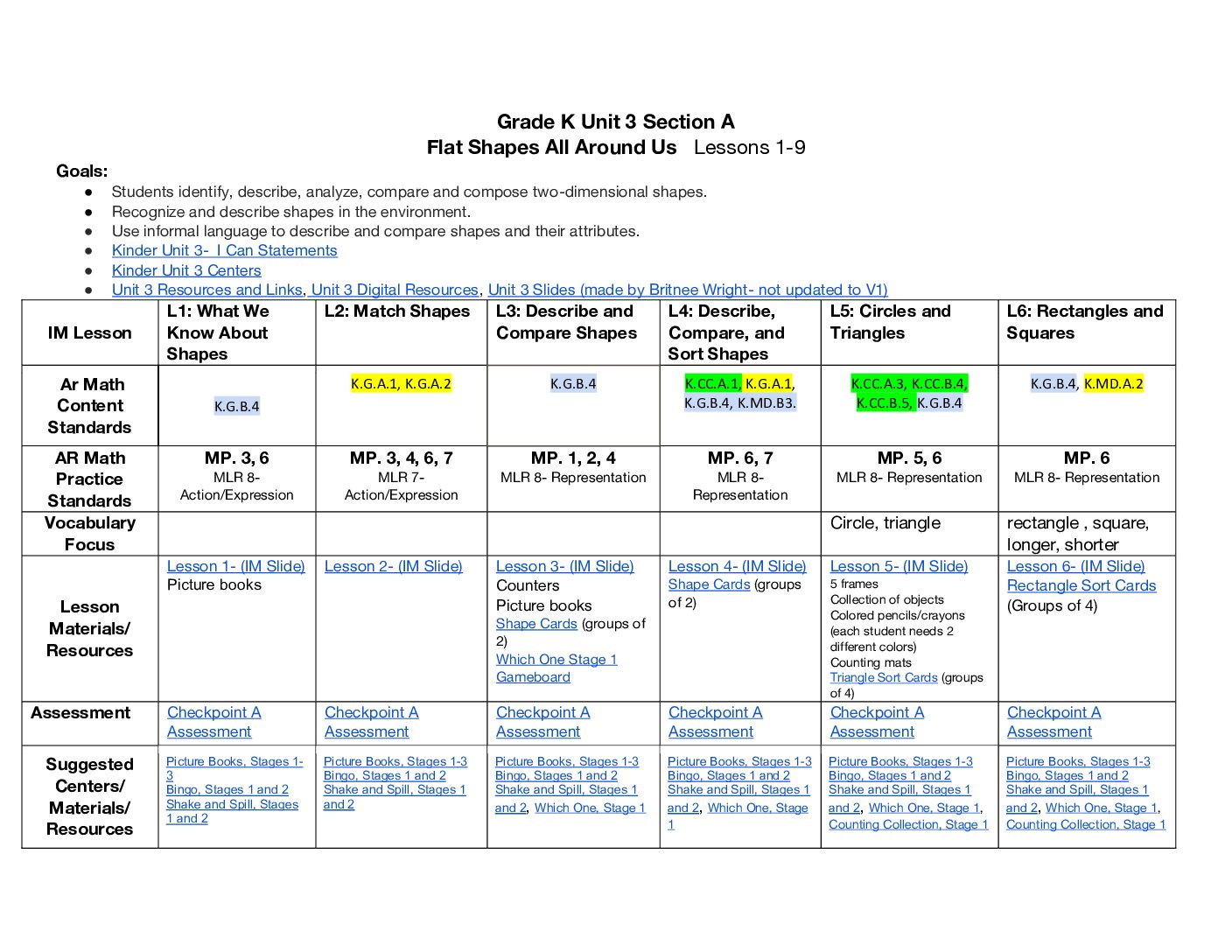Click 'MP. 3, 4, 6, 7' practice standard
1232x952 pixels.
401,458
